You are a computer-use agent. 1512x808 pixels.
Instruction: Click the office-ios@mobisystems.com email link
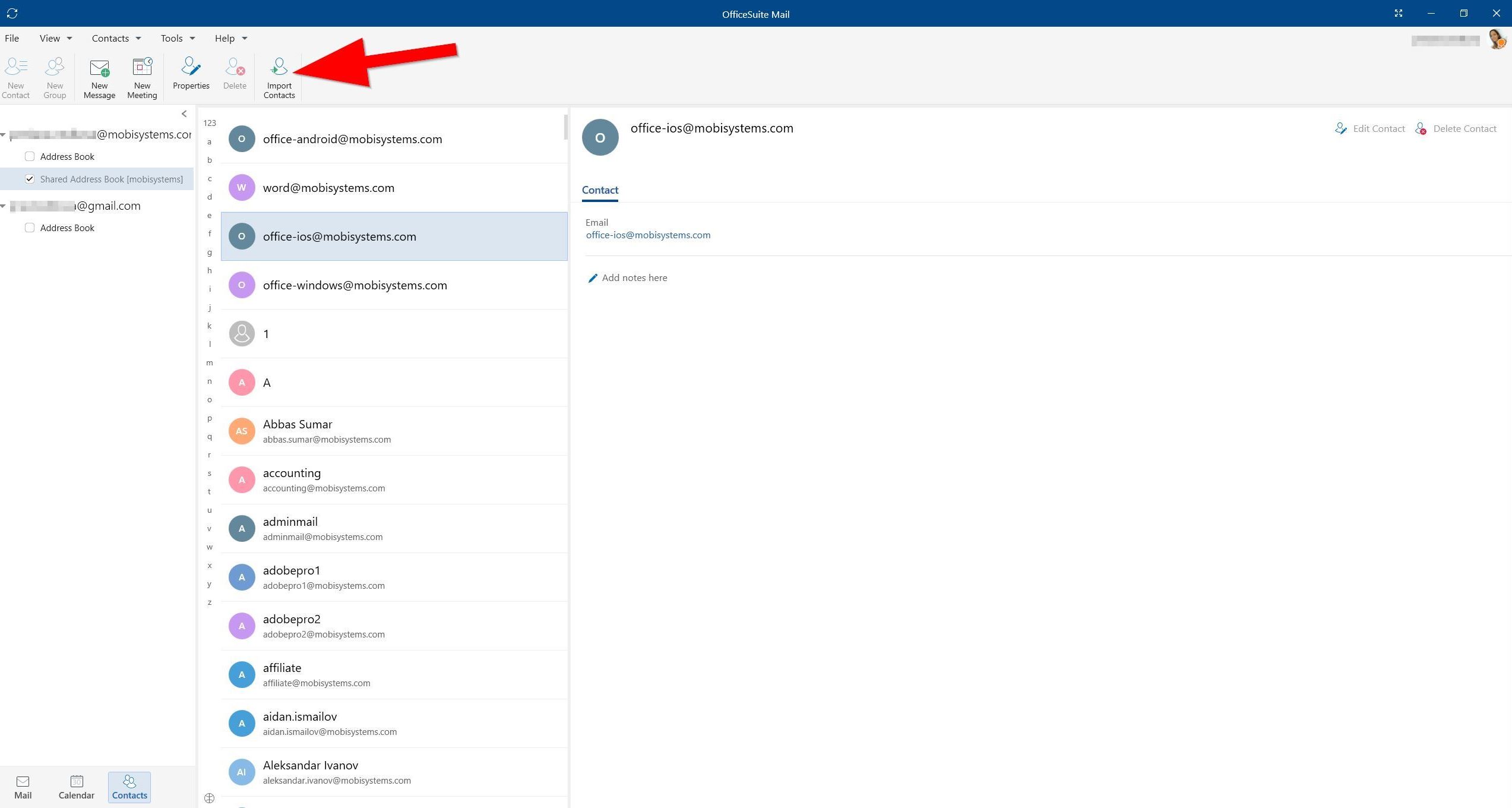coord(648,235)
